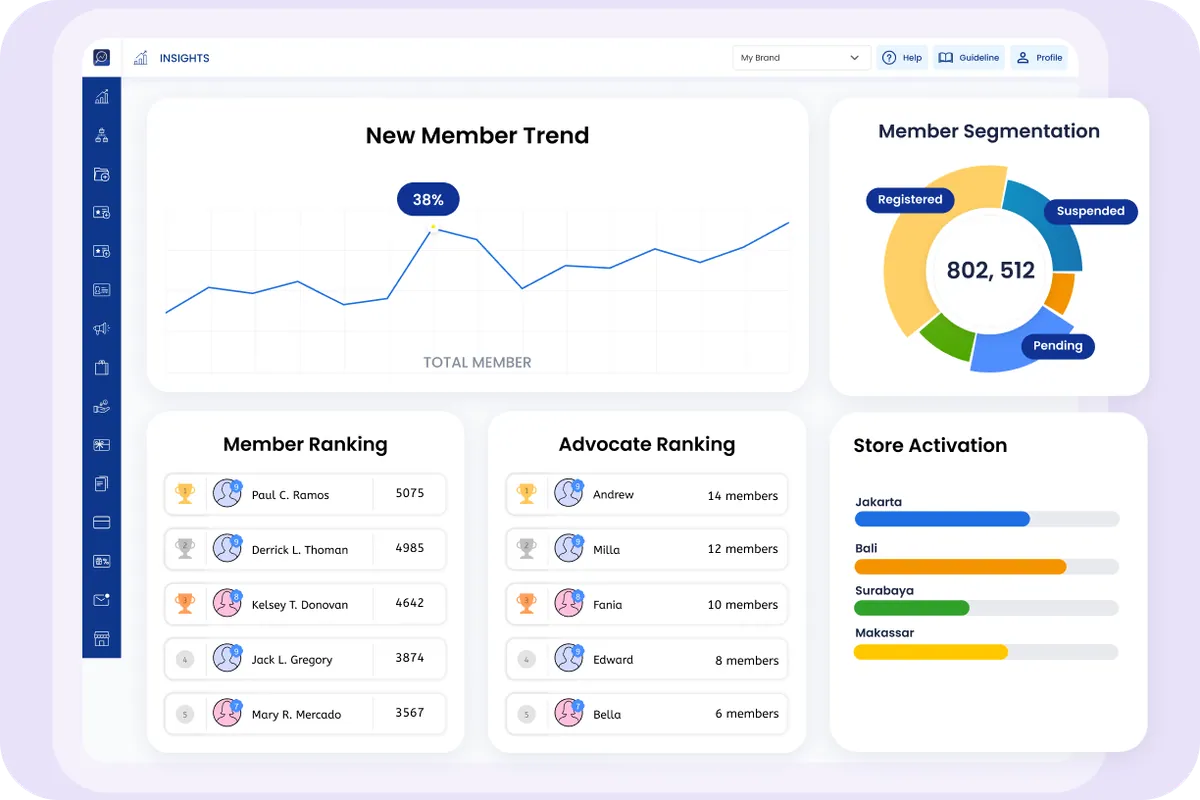Click the '6 members' value
The image size is (1200, 800).
pyautogui.click(x=747, y=714)
